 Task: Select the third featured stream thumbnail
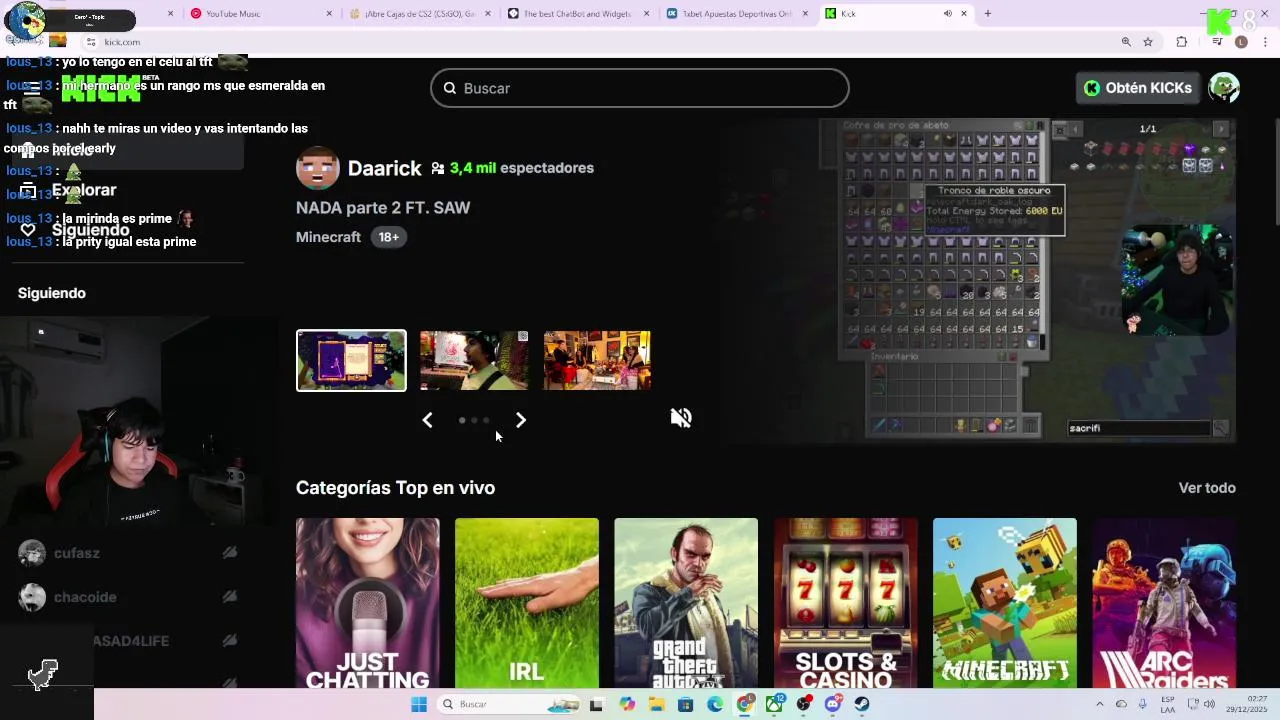597,360
